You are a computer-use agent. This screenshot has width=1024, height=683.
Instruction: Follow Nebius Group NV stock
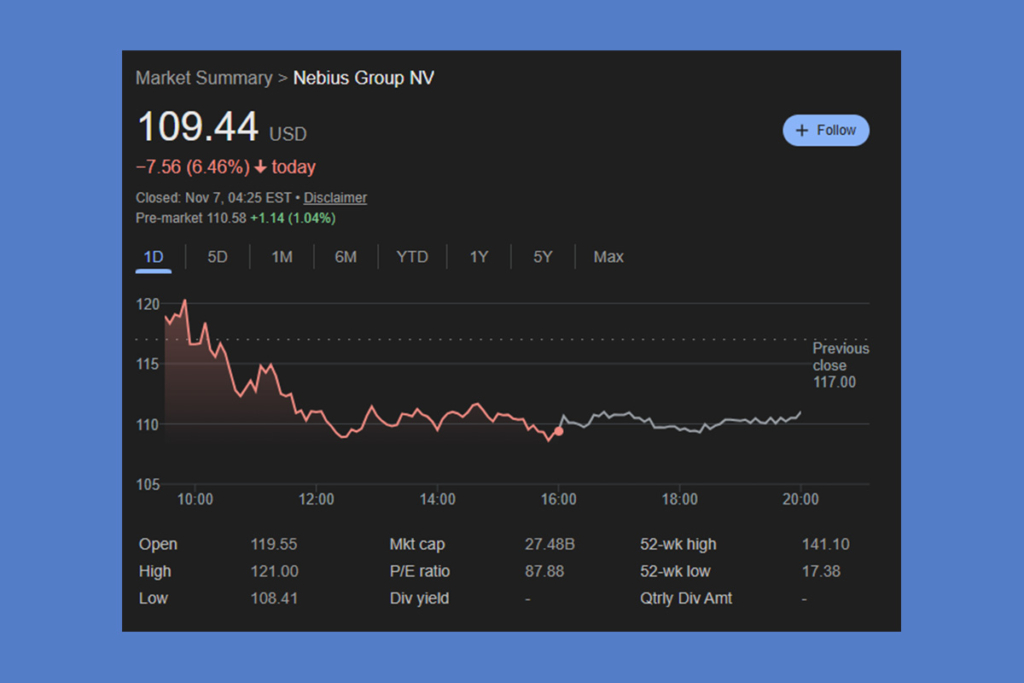click(826, 130)
